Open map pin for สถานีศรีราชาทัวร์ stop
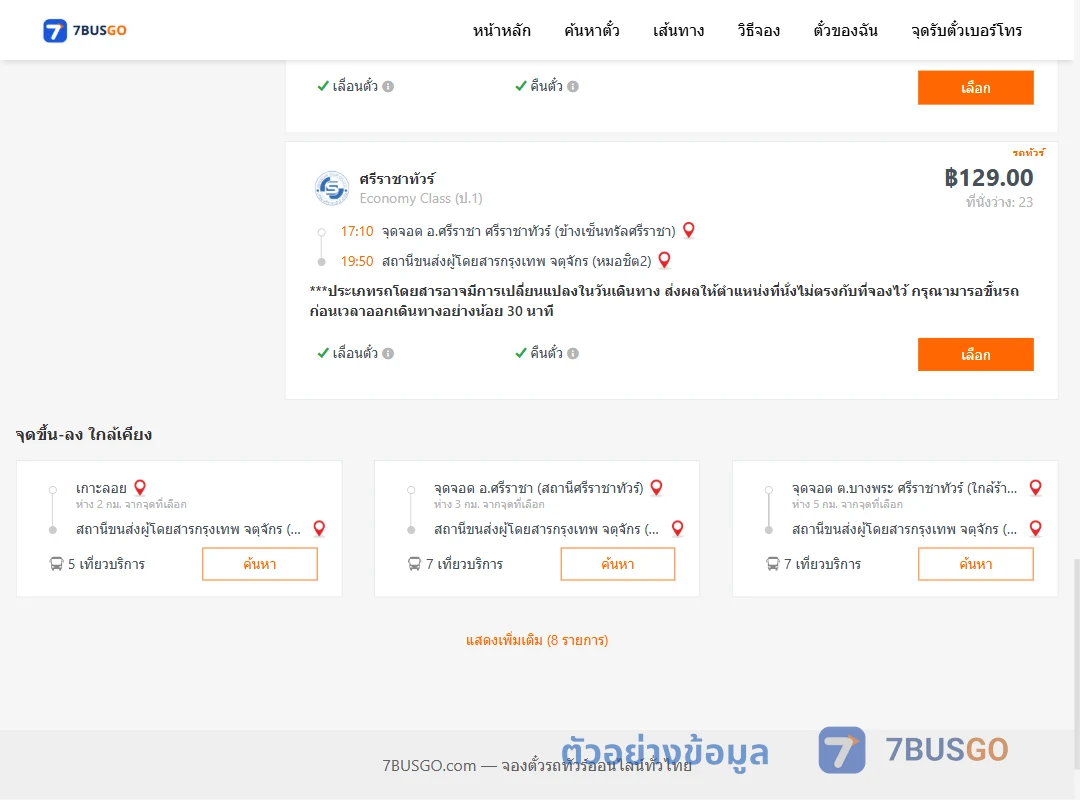1080x800 pixels. tap(656, 487)
